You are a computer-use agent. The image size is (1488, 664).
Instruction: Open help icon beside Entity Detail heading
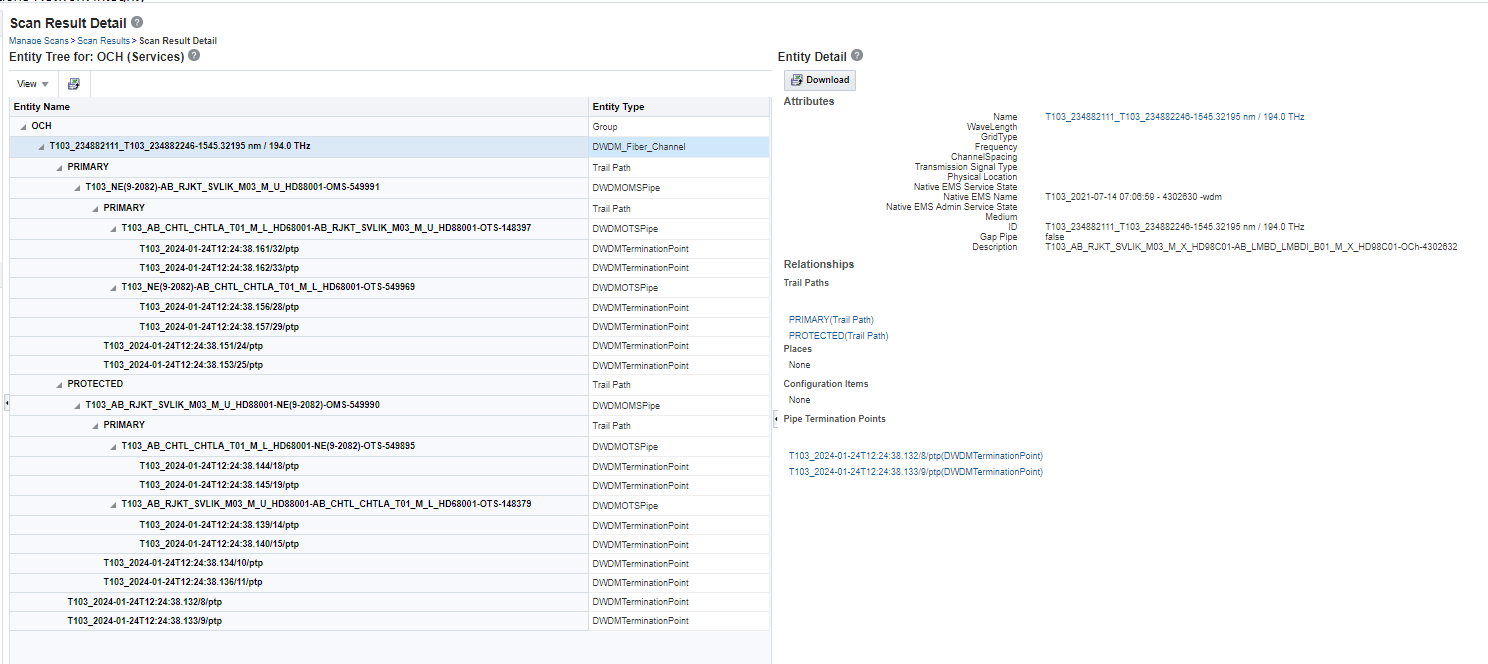pos(857,56)
